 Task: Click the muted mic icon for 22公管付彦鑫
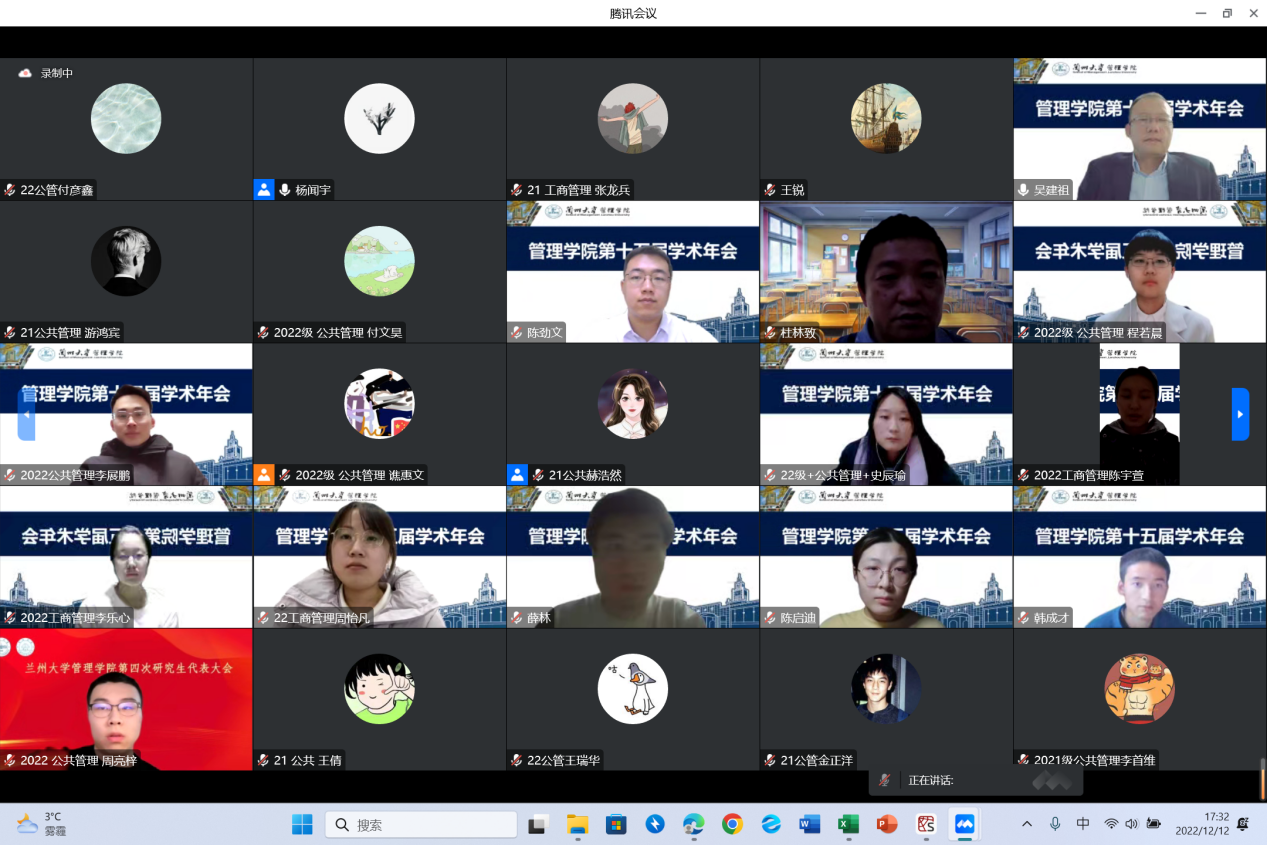10,189
